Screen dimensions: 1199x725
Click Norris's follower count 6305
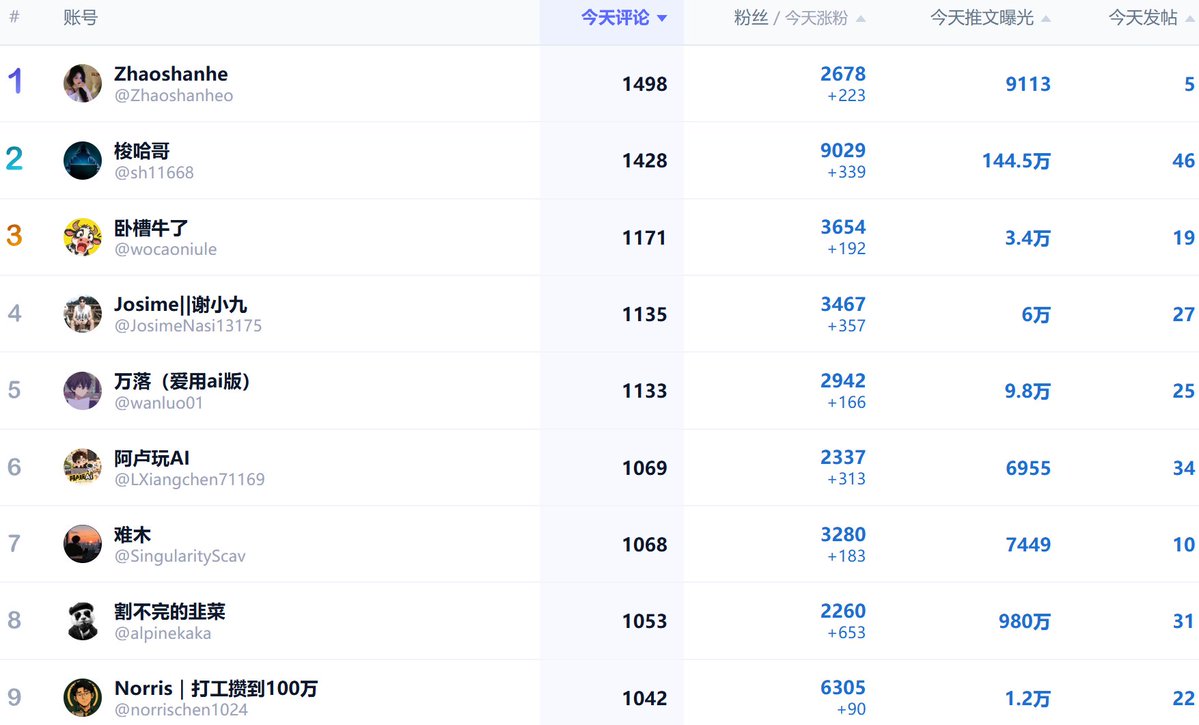coord(843,688)
